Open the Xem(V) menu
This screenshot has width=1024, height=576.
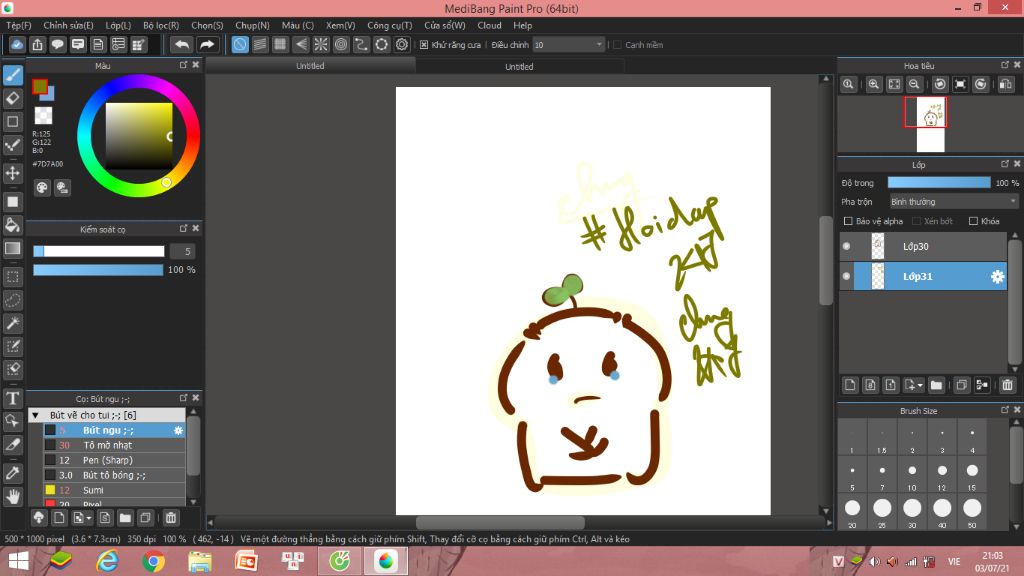[341, 25]
